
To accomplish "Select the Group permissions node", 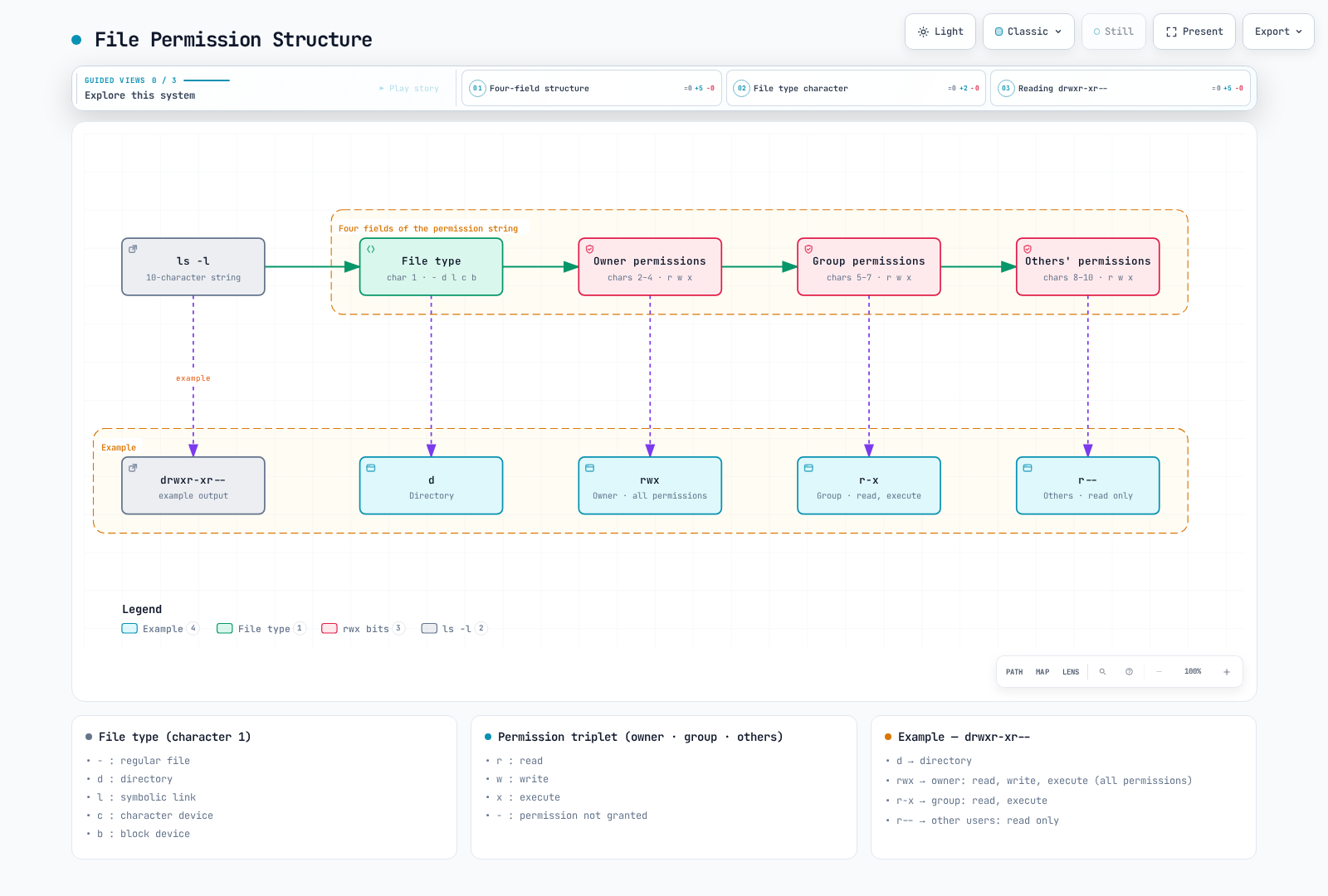I will tap(869, 267).
